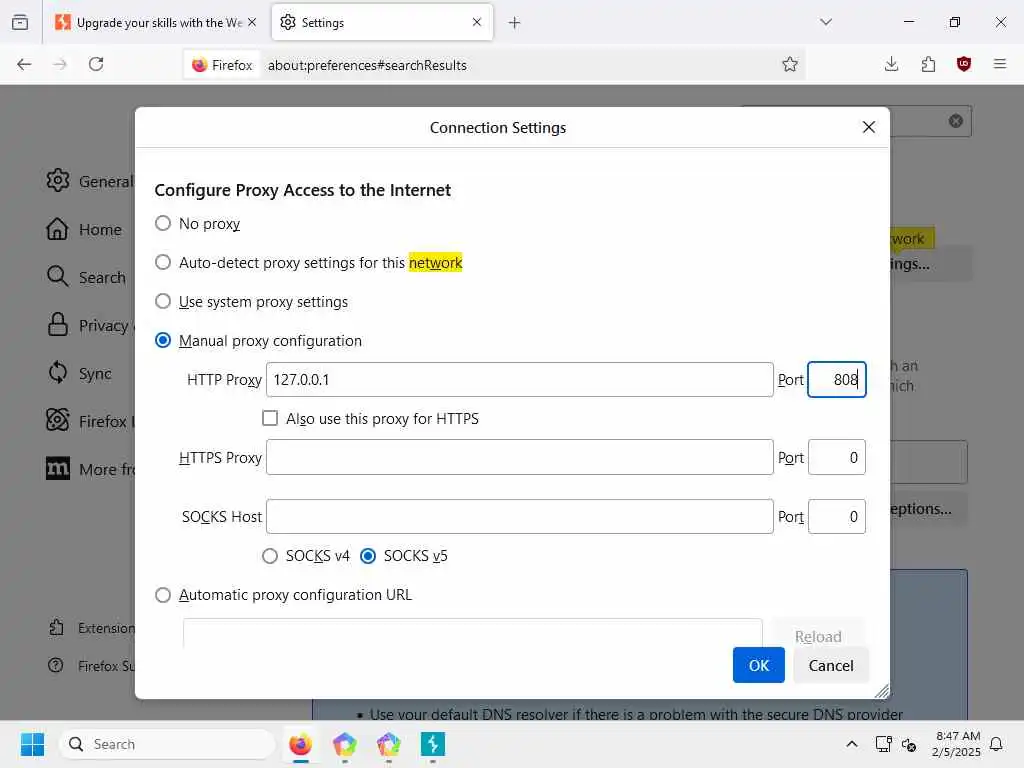The height and width of the screenshot is (768, 1024).
Task: Open a new tab
Action: pyautogui.click(x=514, y=22)
